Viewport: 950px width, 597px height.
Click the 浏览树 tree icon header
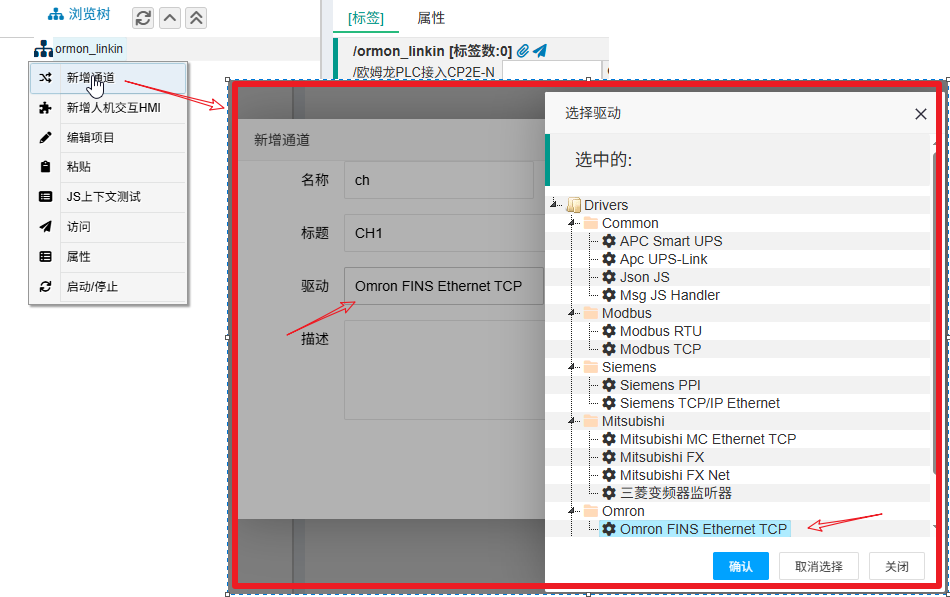[x=79, y=14]
